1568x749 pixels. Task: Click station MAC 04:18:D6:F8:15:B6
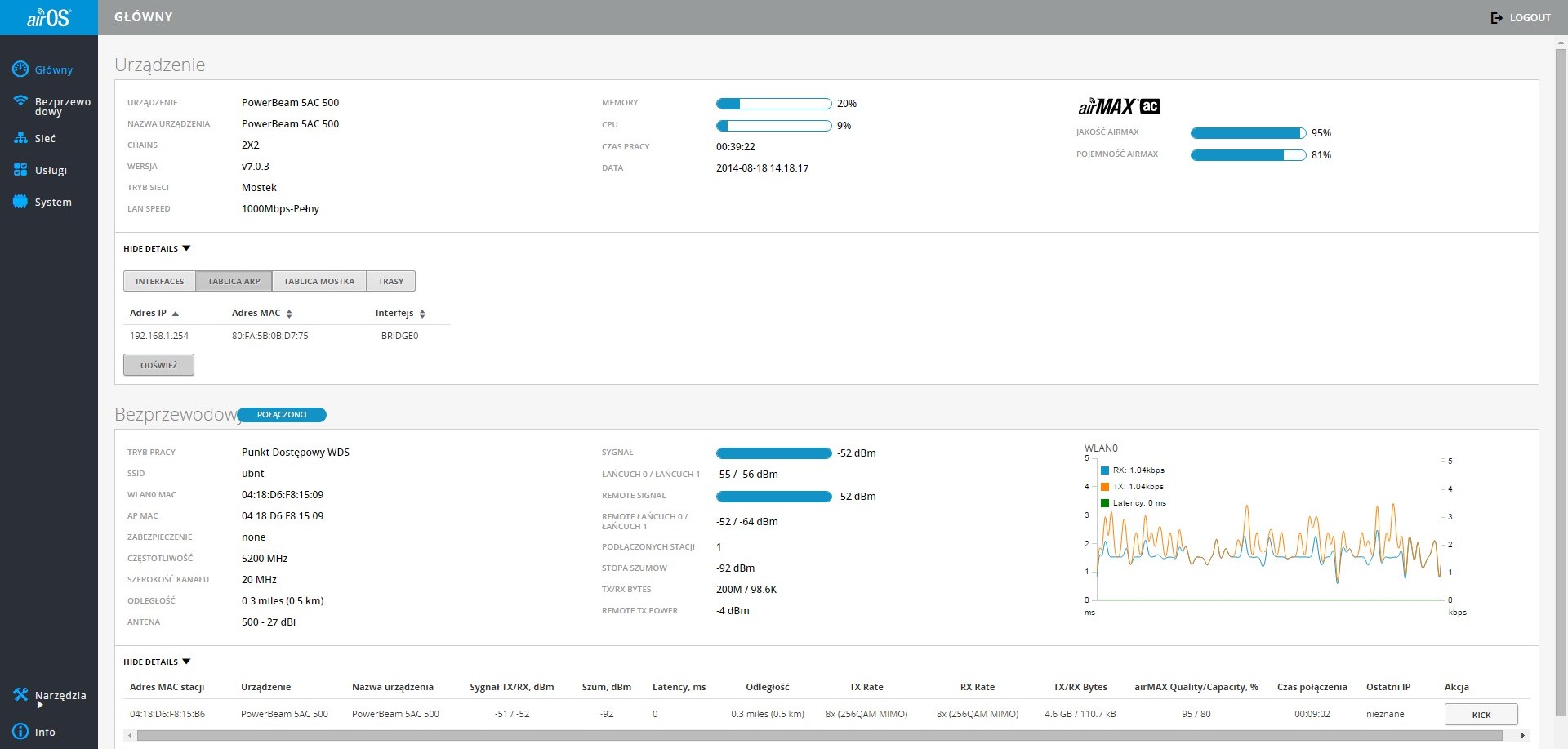tap(167, 714)
